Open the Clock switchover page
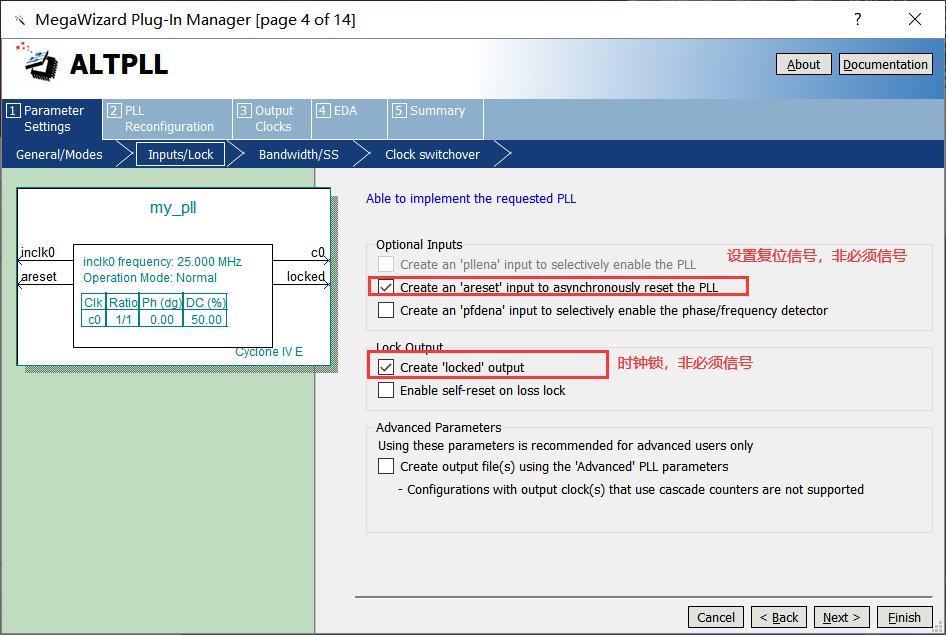The width and height of the screenshot is (946, 635). [x=433, y=154]
